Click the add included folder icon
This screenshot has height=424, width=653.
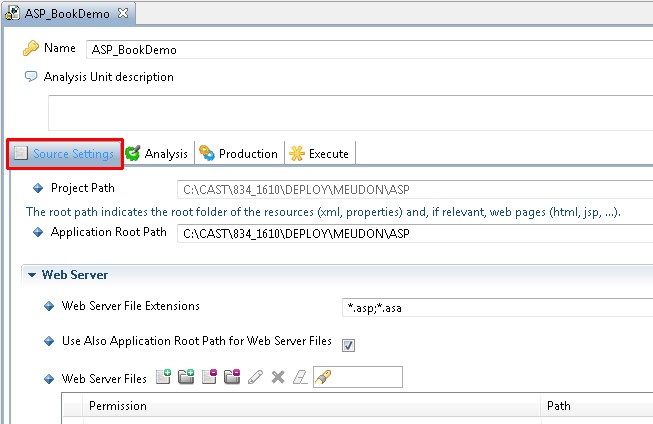186,377
